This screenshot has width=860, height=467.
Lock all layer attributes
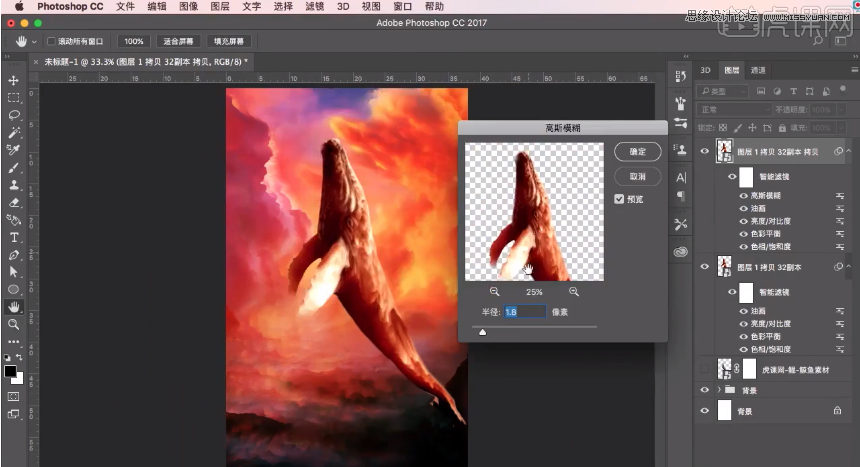[782, 128]
